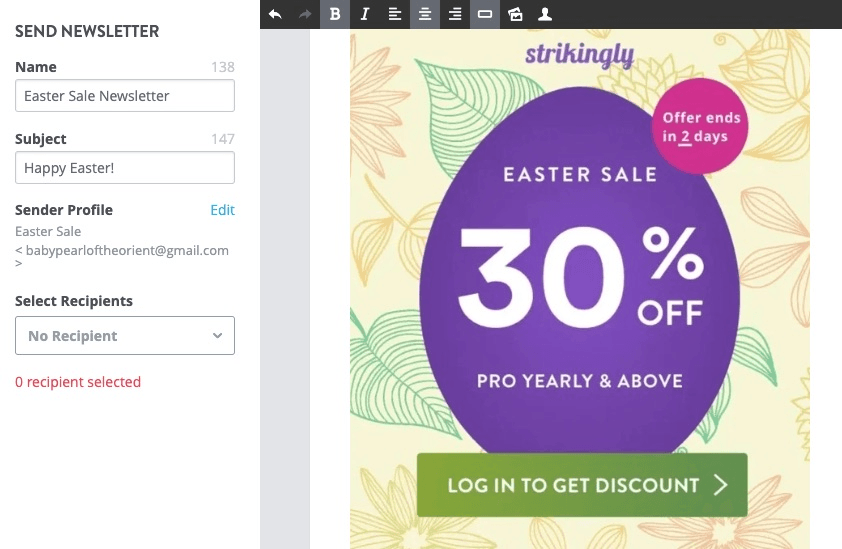Click the Name input field

click(125, 96)
